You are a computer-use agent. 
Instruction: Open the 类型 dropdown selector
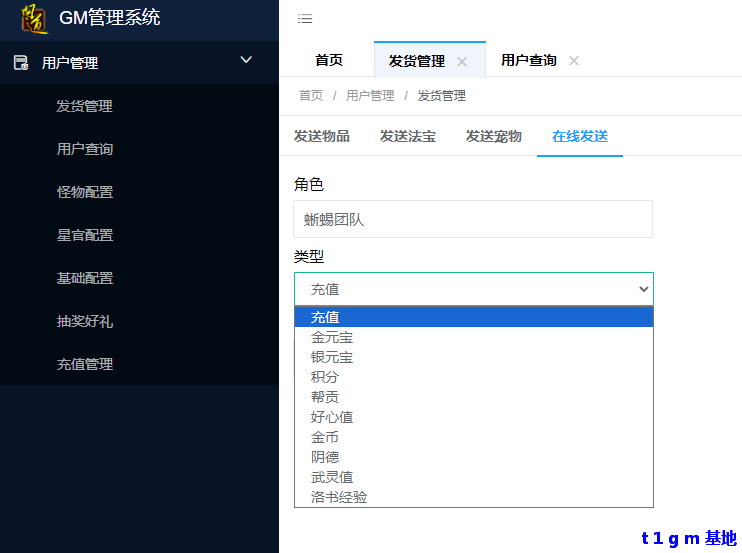[473, 289]
